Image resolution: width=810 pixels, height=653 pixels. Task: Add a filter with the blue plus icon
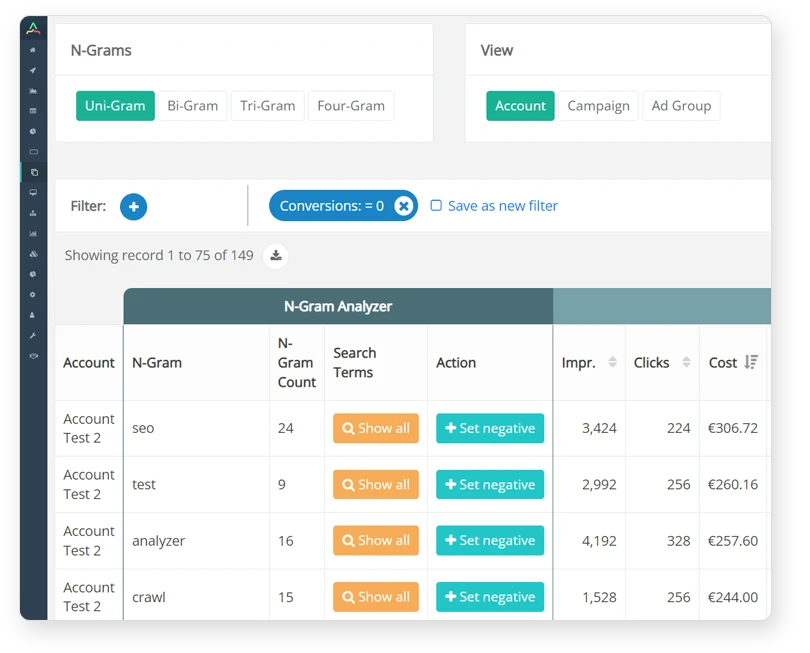point(133,206)
